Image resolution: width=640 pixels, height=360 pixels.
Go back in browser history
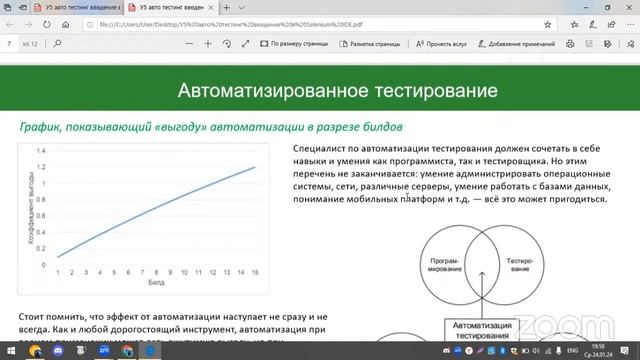(x=9, y=24)
